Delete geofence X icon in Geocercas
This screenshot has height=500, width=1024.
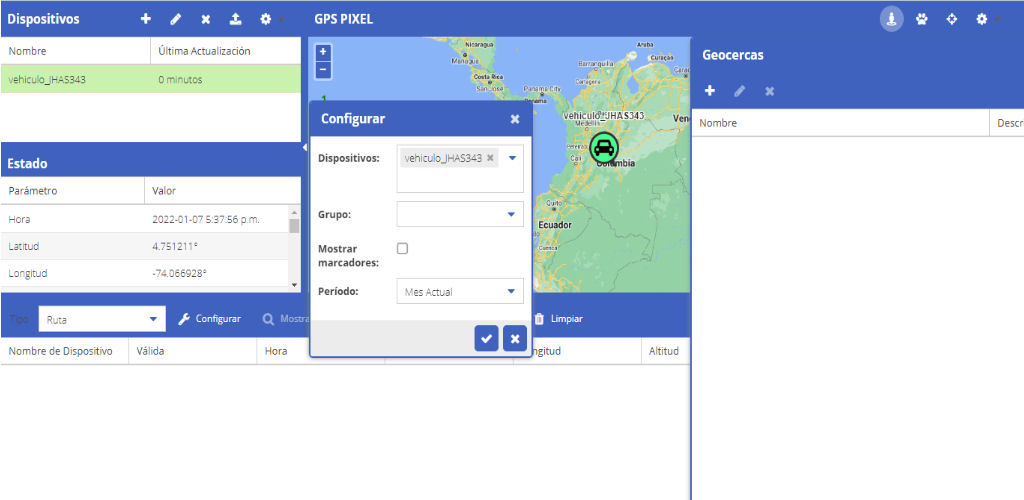click(770, 91)
